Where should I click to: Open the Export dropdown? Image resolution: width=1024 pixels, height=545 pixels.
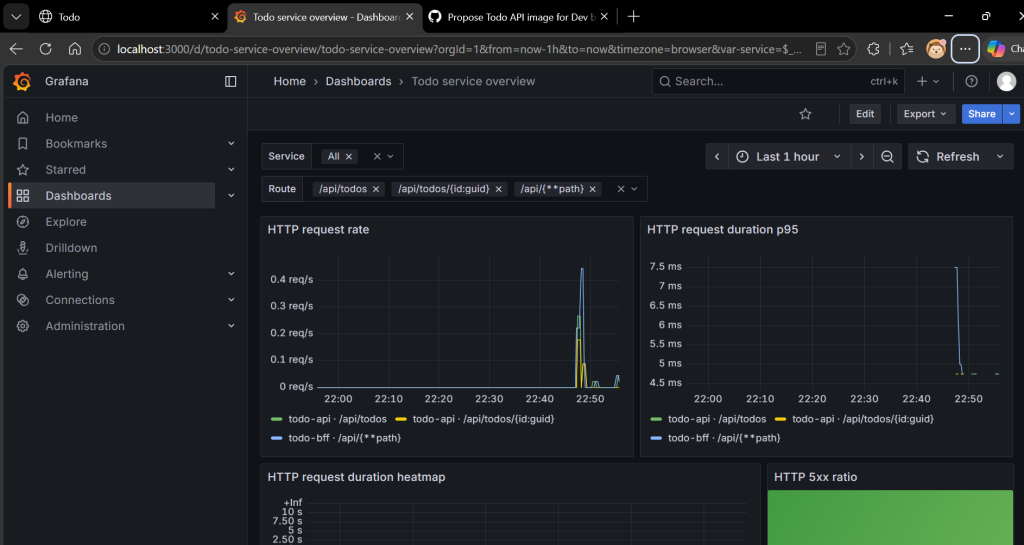(x=925, y=114)
